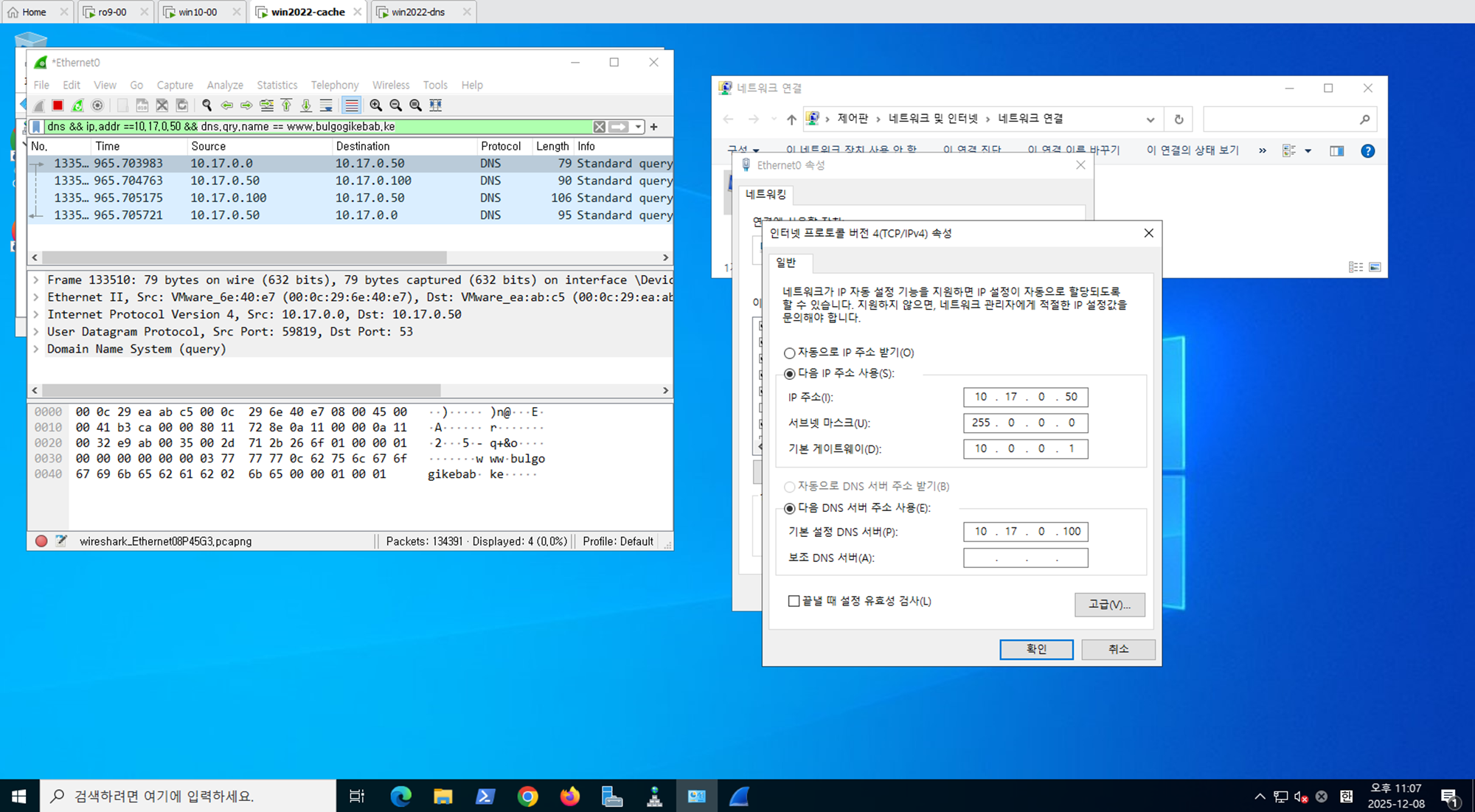This screenshot has width=1475, height=812.
Task: Select use the following DNS server addresses
Action: tap(790, 508)
